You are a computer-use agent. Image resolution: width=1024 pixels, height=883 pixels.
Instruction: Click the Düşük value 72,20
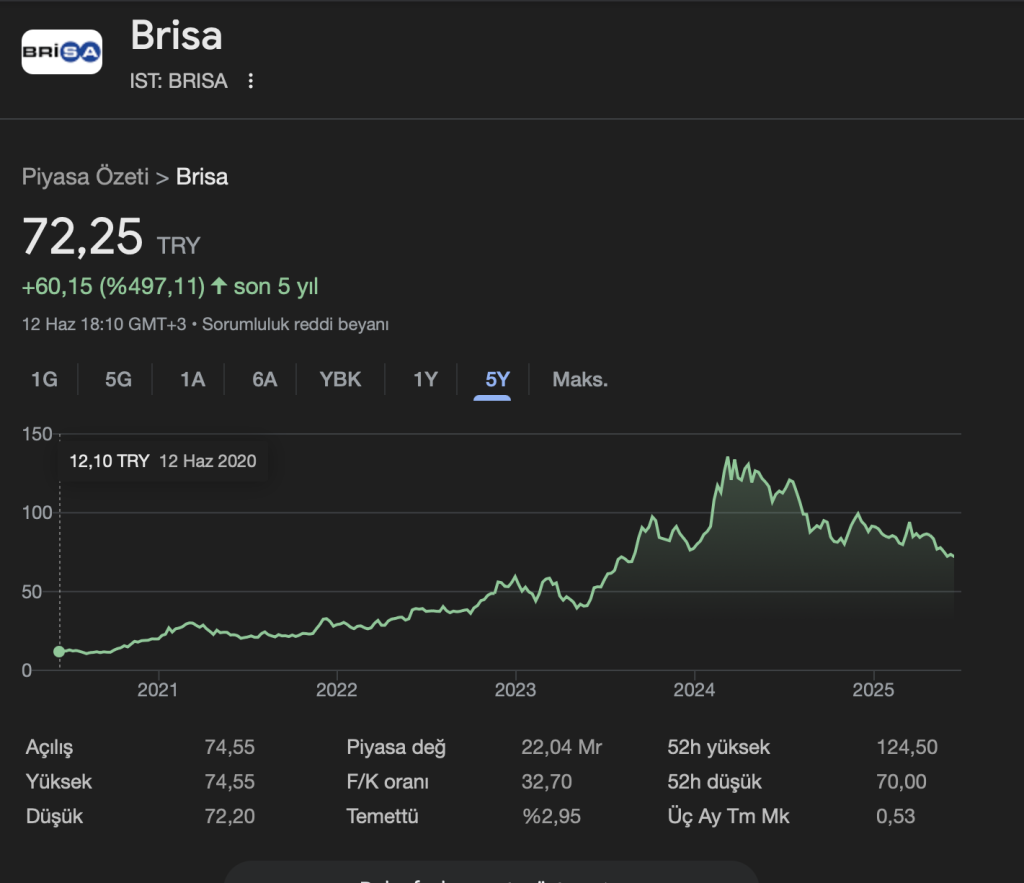229,816
